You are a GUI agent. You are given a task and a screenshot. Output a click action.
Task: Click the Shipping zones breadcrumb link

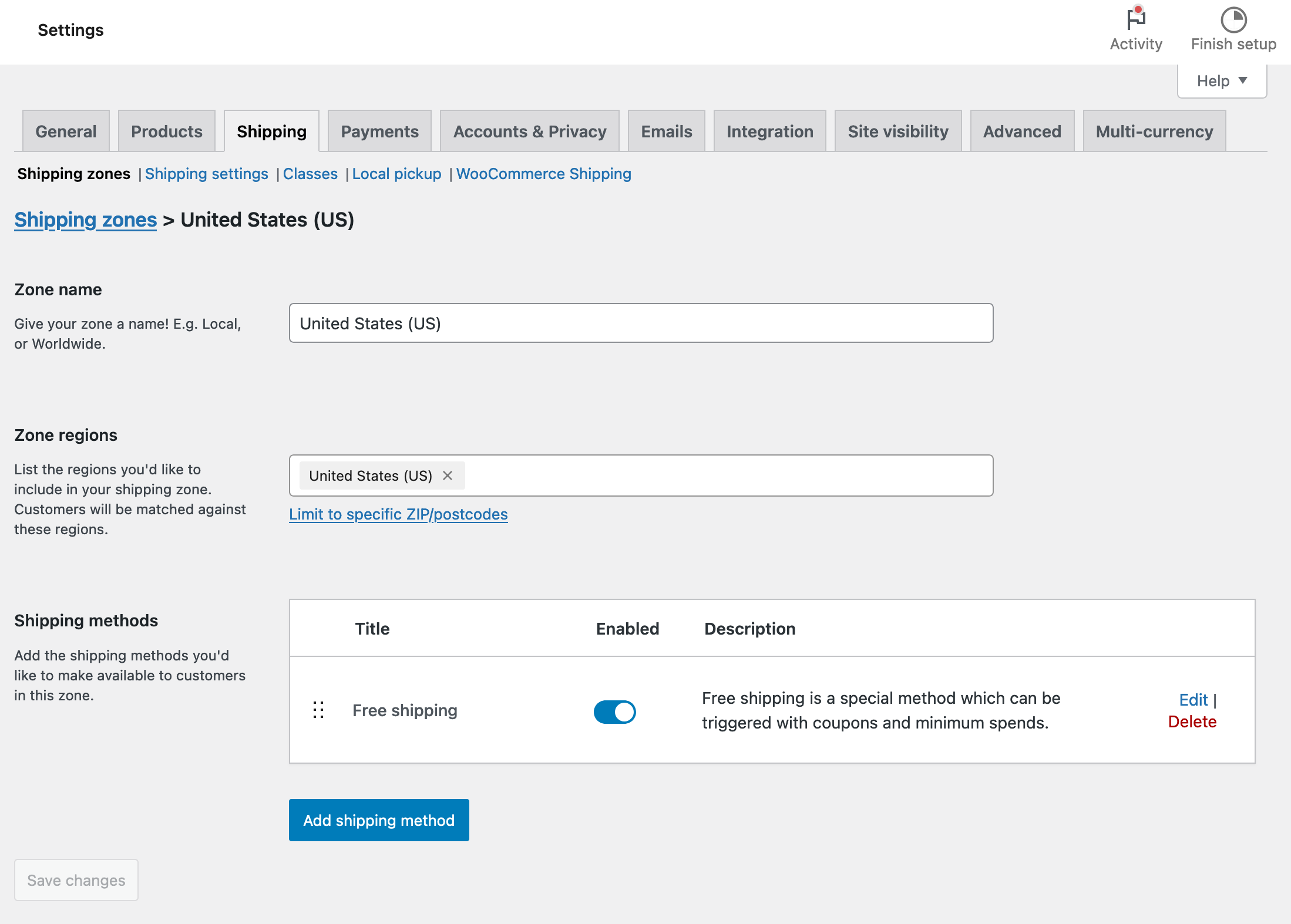click(x=85, y=220)
